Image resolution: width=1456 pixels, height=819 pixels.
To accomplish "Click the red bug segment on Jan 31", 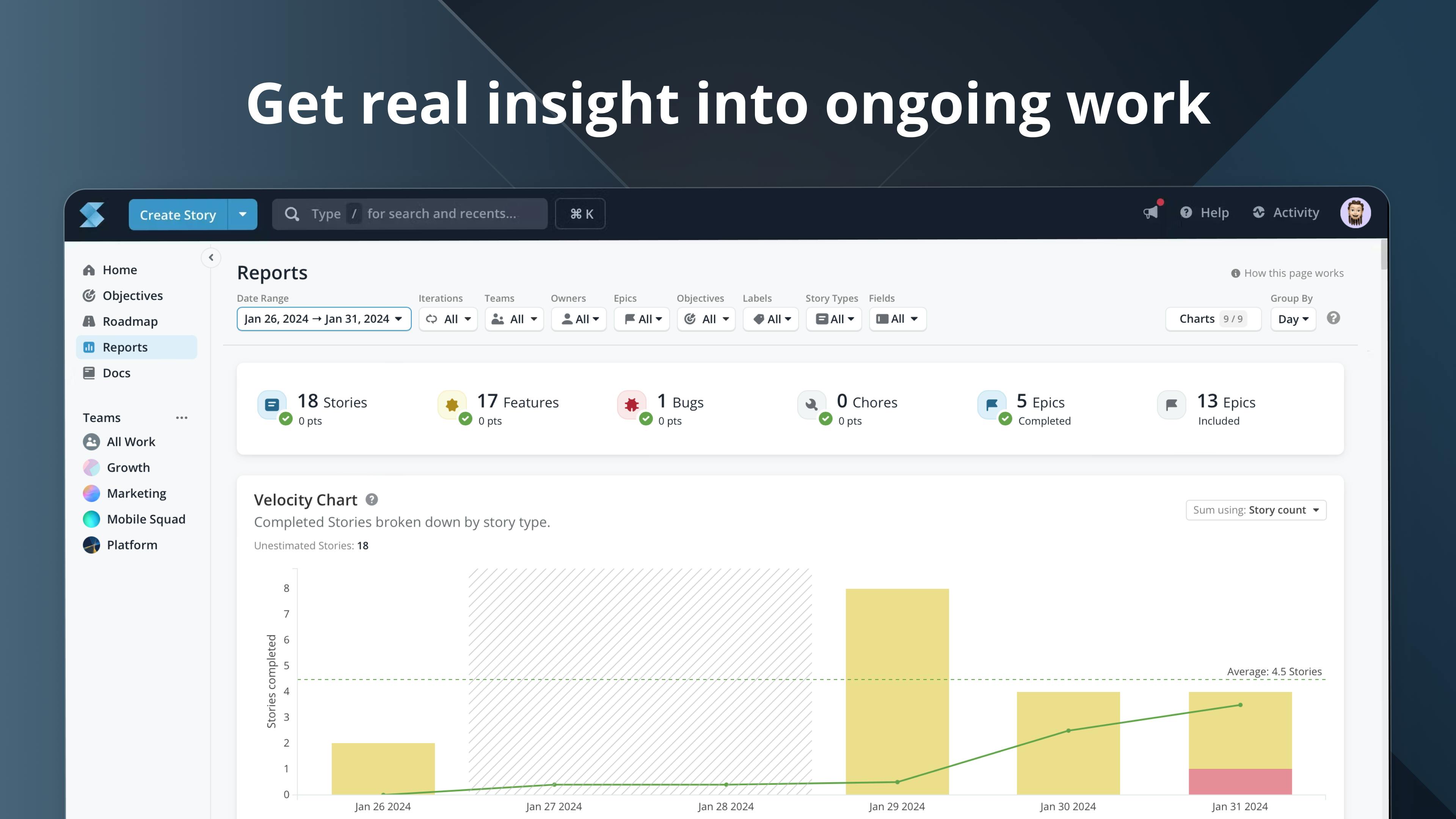I will (1240, 781).
